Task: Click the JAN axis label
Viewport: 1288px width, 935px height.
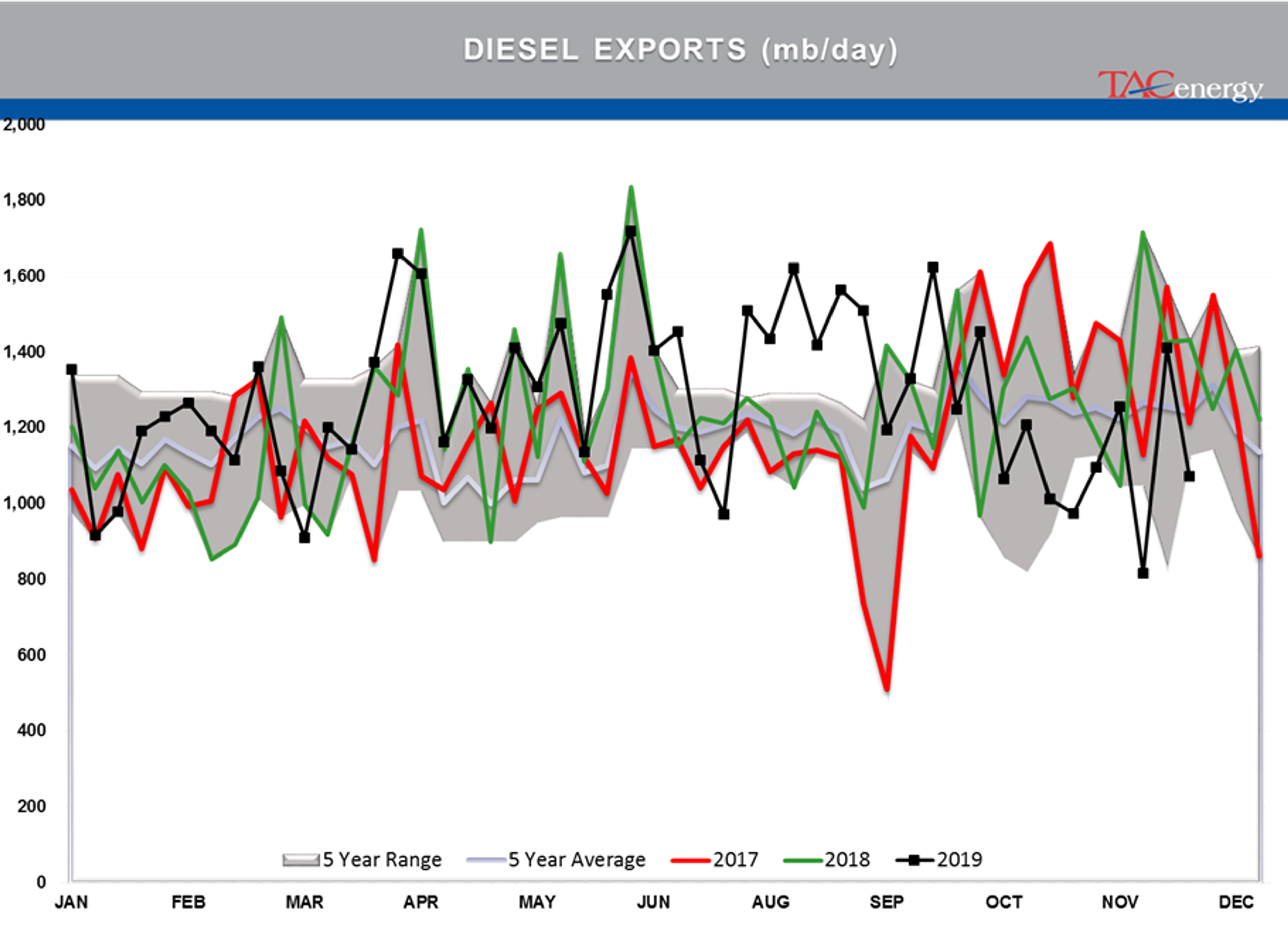Action: click(71, 902)
